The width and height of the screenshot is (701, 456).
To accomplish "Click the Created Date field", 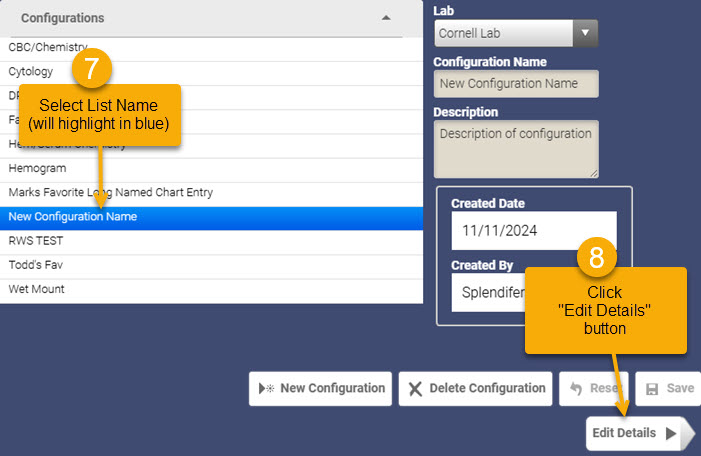I will (534, 231).
